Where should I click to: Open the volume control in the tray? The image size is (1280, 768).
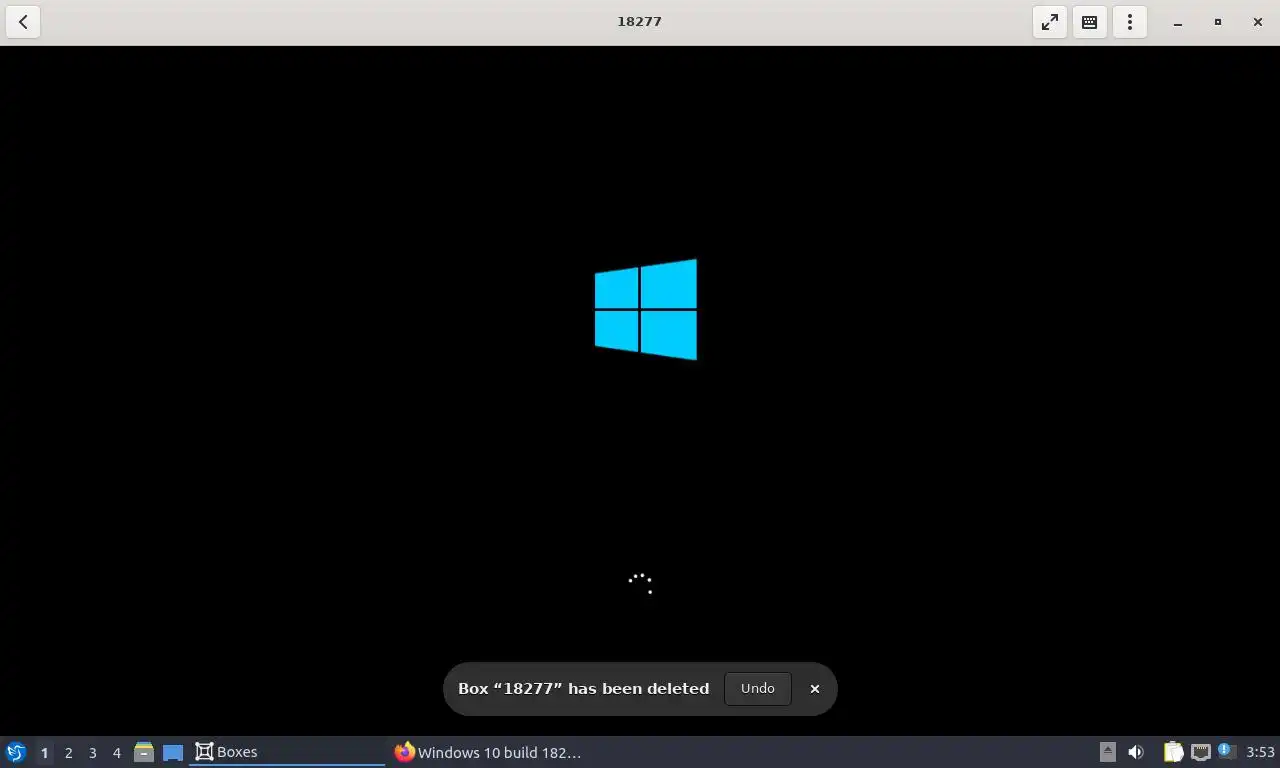click(1136, 752)
